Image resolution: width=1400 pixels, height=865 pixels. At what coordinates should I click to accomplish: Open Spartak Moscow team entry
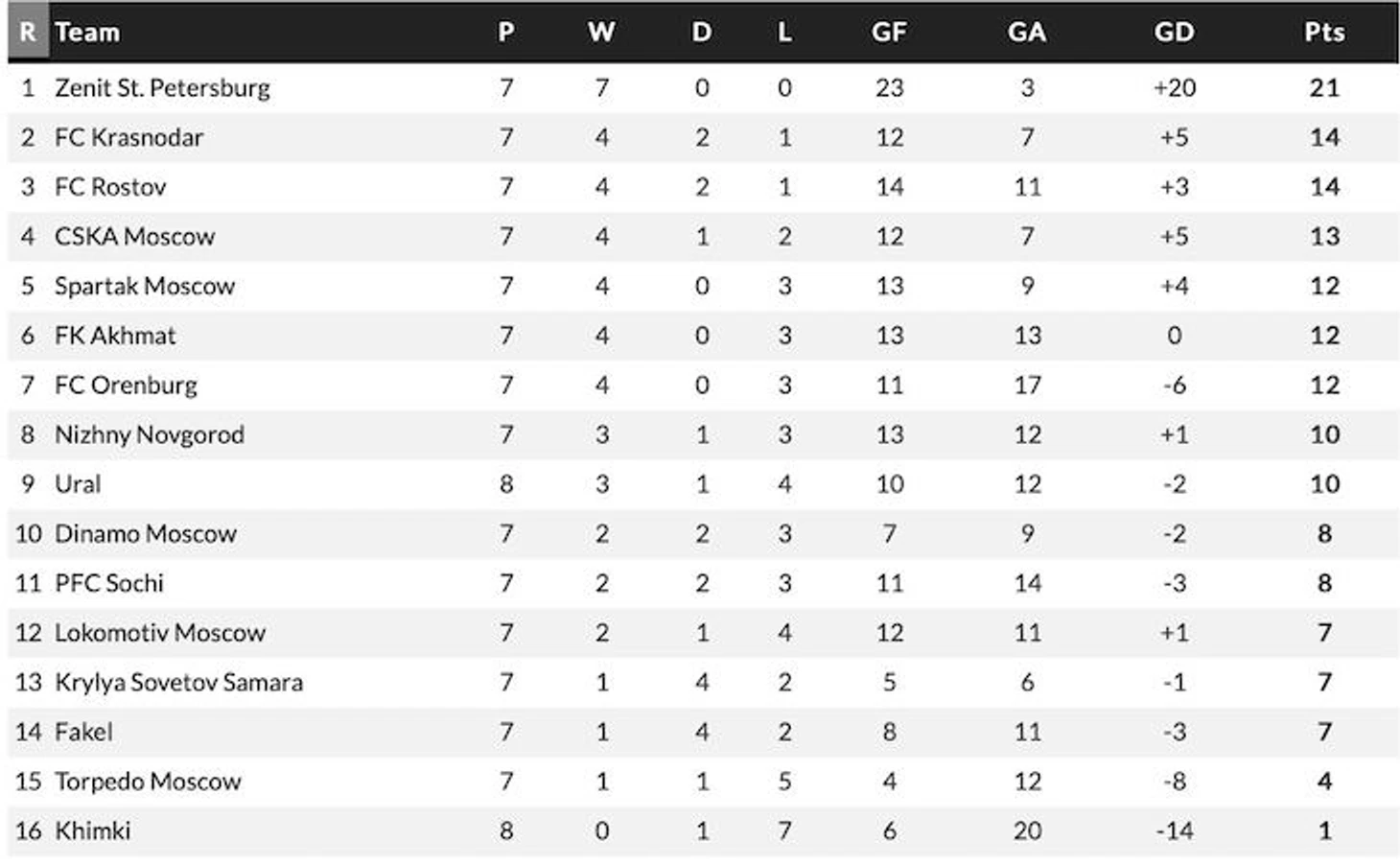(145, 286)
